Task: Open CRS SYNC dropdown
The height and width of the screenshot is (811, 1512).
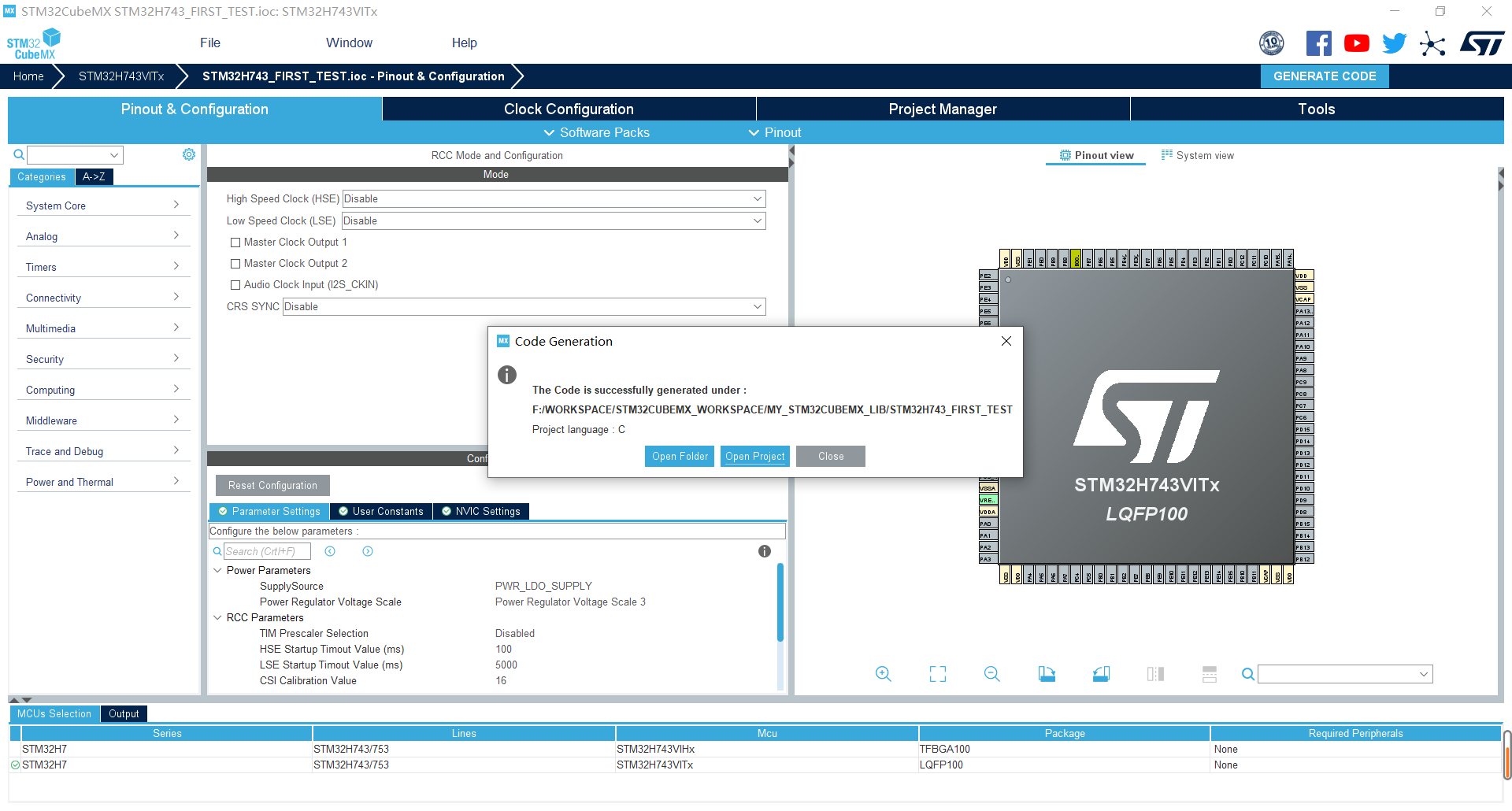Action: 524,307
